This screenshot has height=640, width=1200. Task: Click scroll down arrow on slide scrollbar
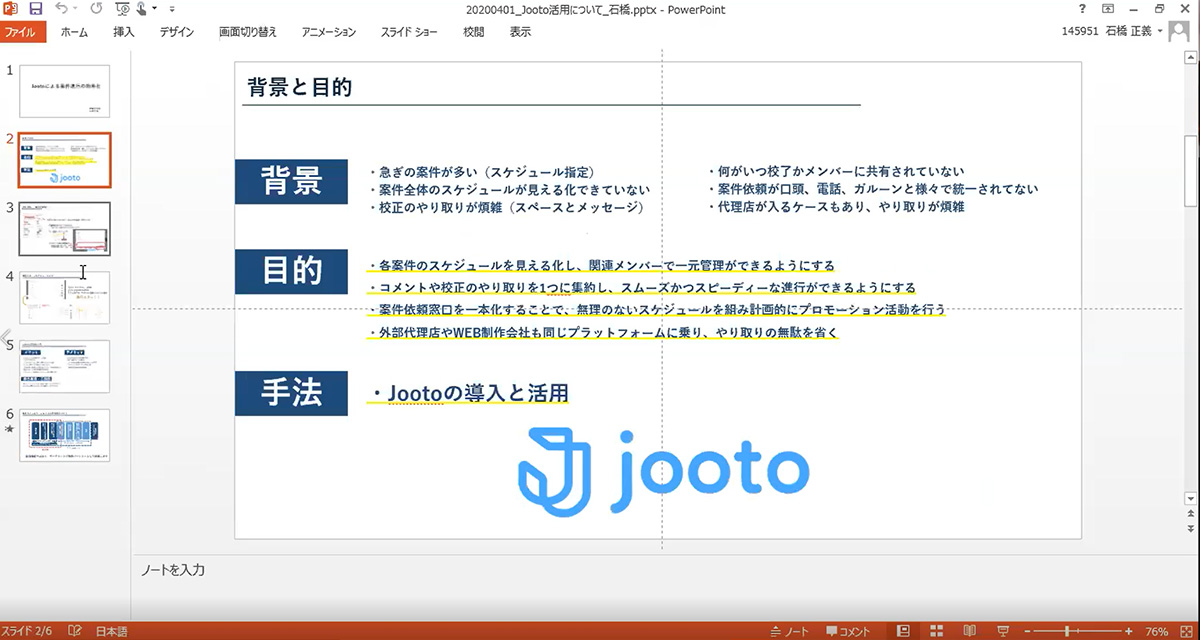point(1190,497)
